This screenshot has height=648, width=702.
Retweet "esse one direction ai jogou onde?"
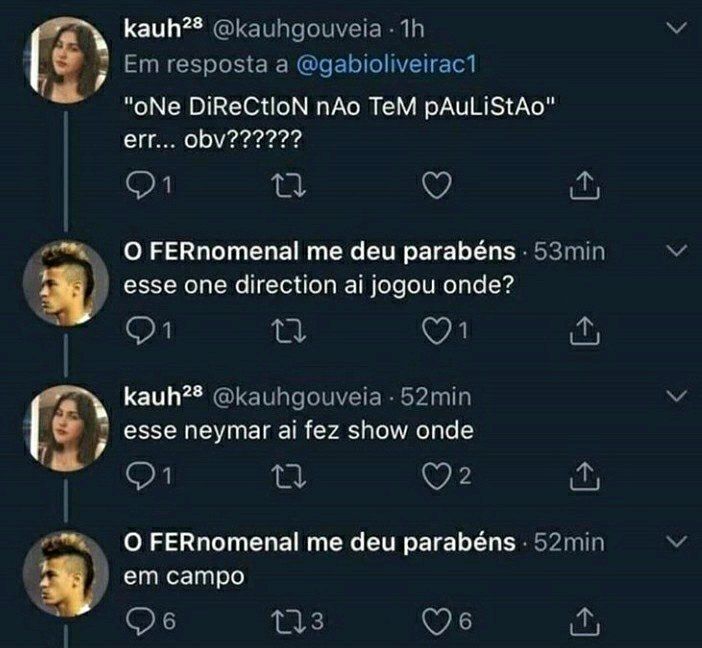(289, 331)
